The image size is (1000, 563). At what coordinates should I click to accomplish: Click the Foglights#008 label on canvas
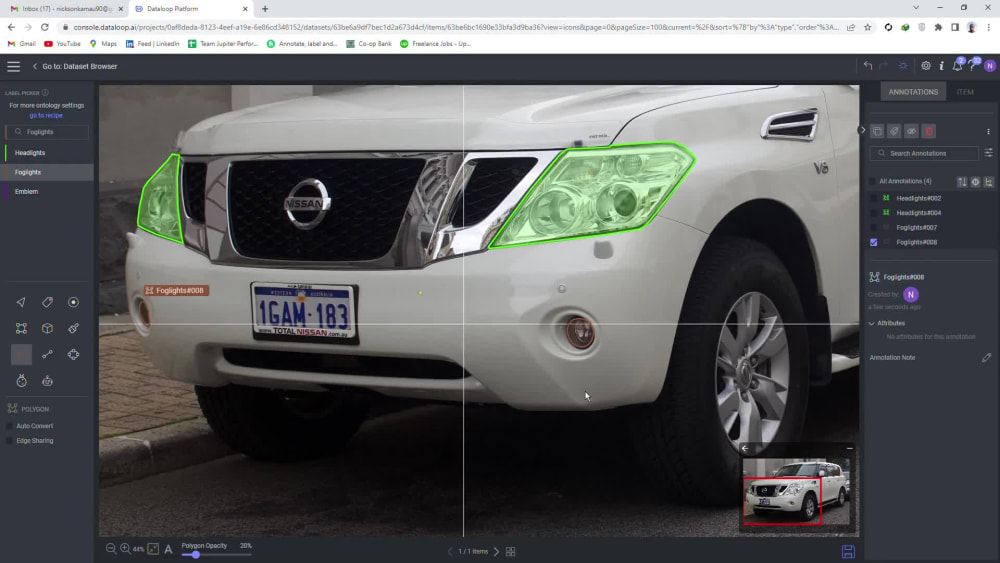(175, 291)
